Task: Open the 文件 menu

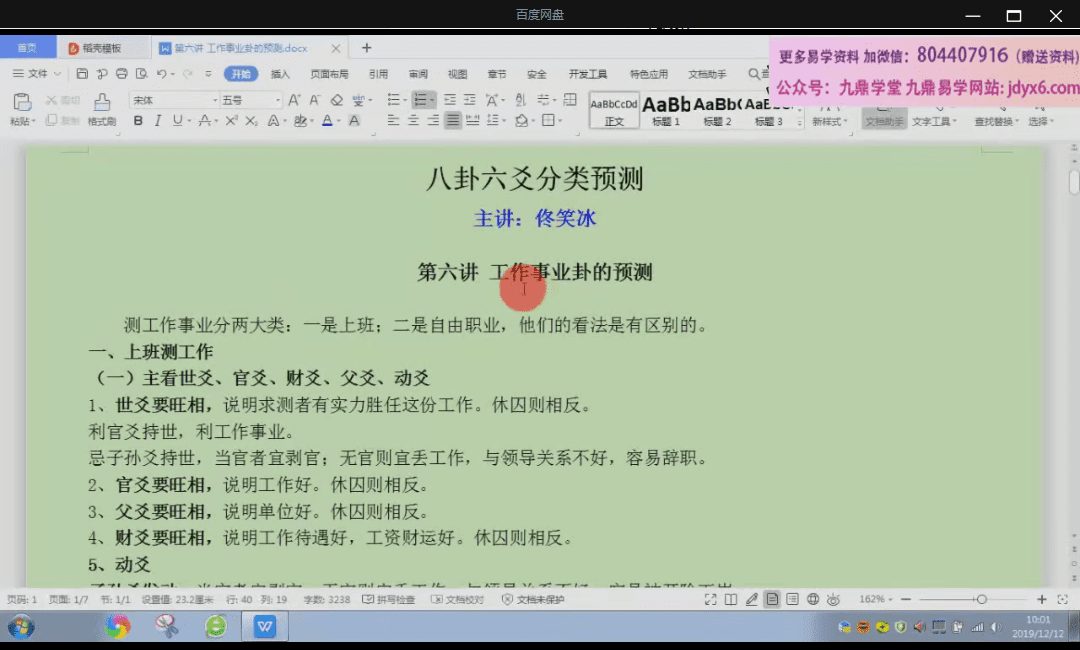Action: (x=37, y=74)
